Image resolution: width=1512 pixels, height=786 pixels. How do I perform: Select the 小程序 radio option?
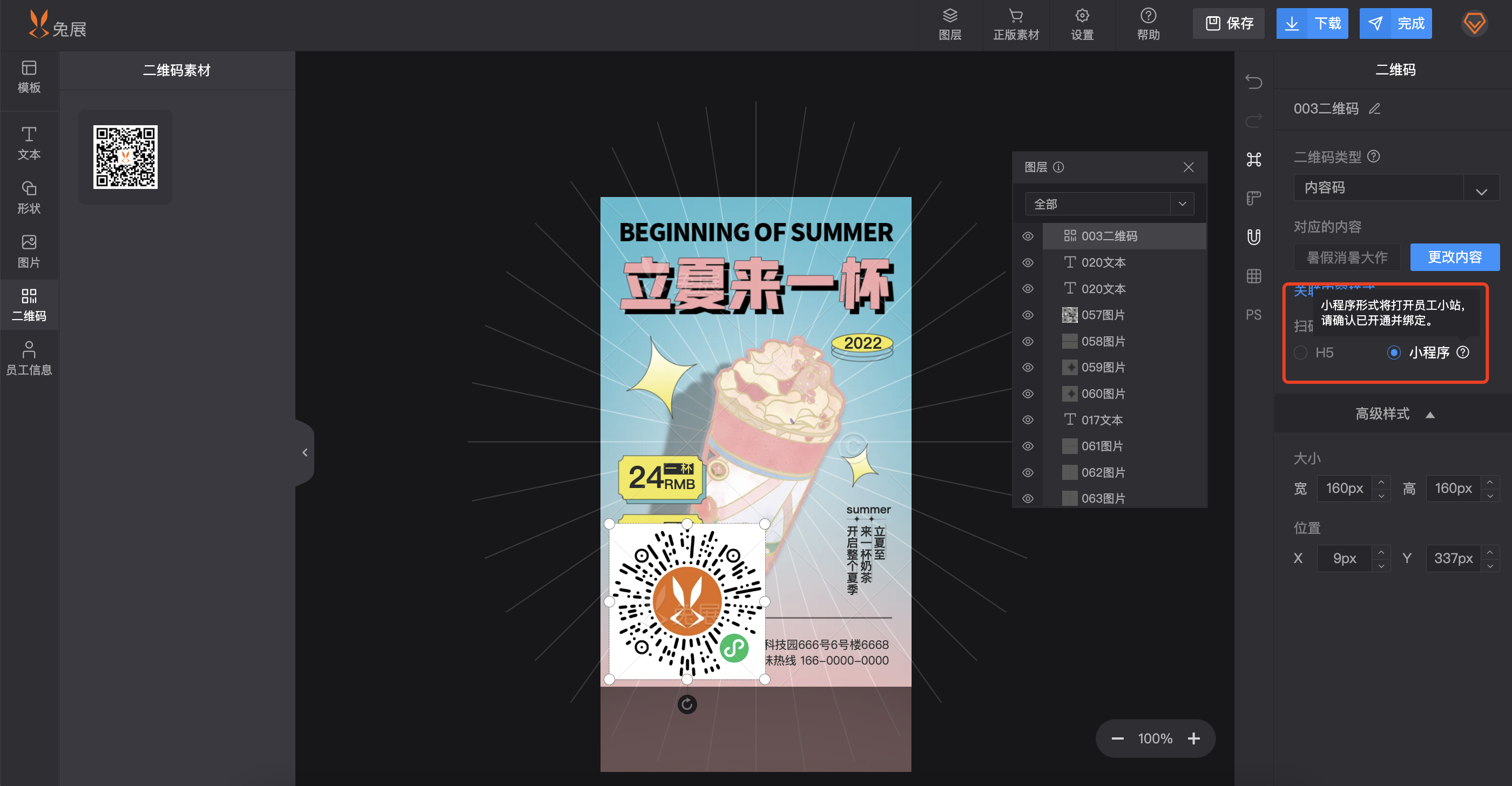pos(1393,353)
